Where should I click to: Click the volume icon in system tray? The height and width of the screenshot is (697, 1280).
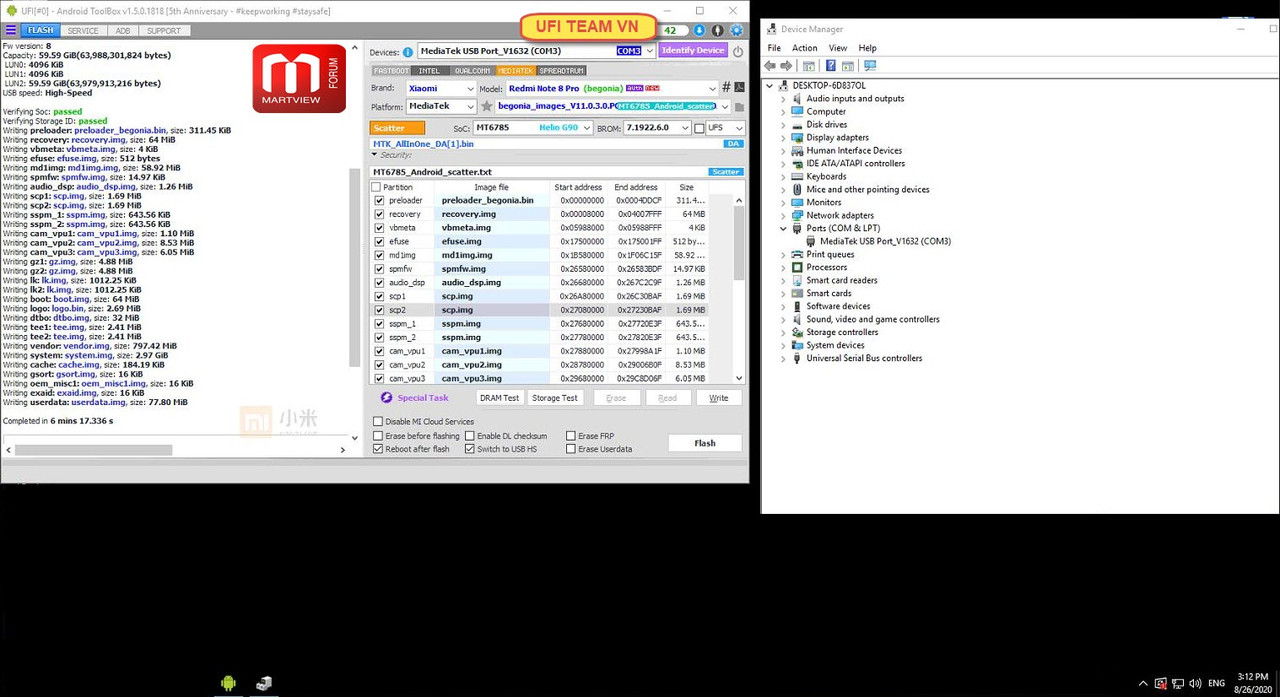coord(1195,684)
